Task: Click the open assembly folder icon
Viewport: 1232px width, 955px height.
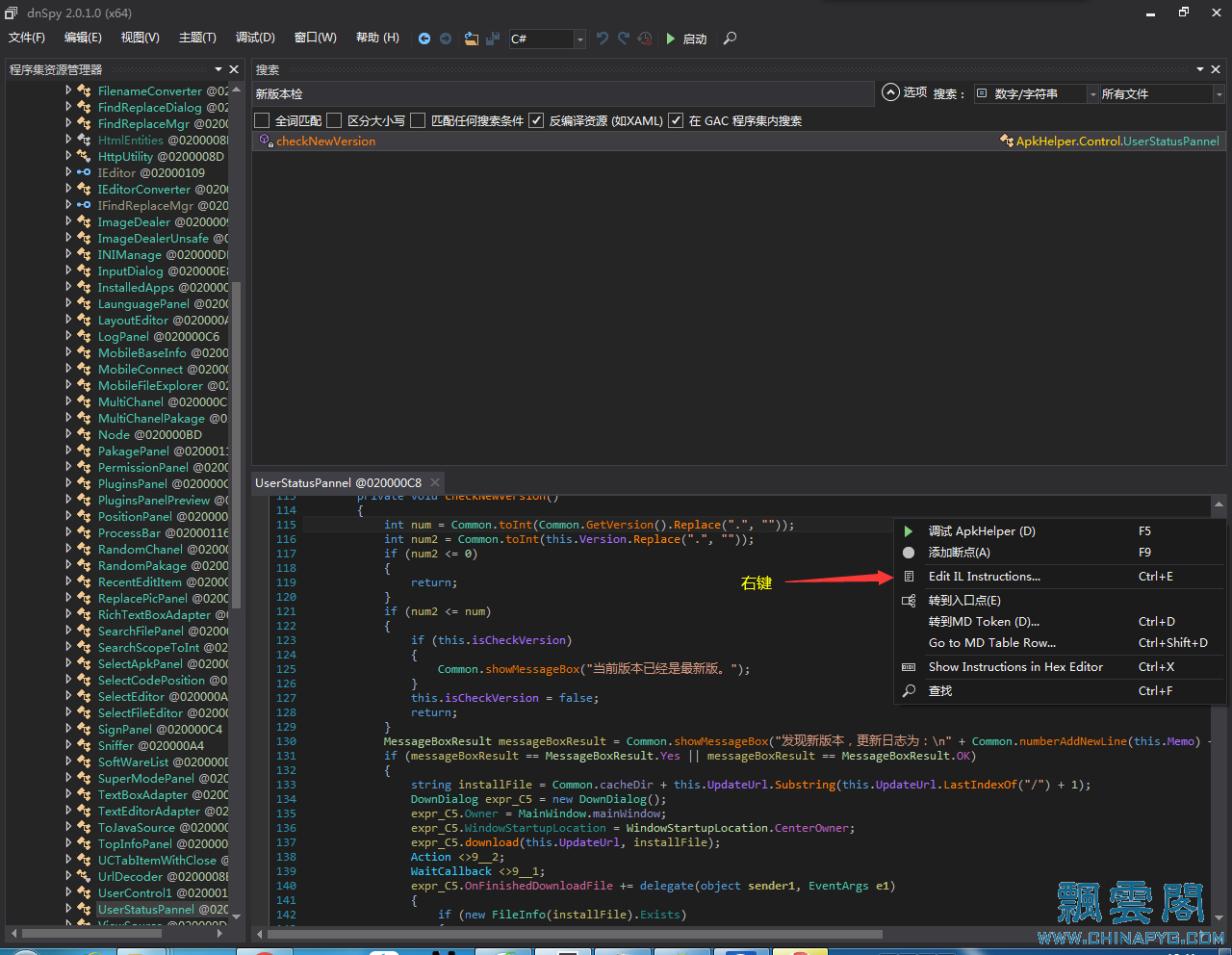Action: click(x=472, y=39)
